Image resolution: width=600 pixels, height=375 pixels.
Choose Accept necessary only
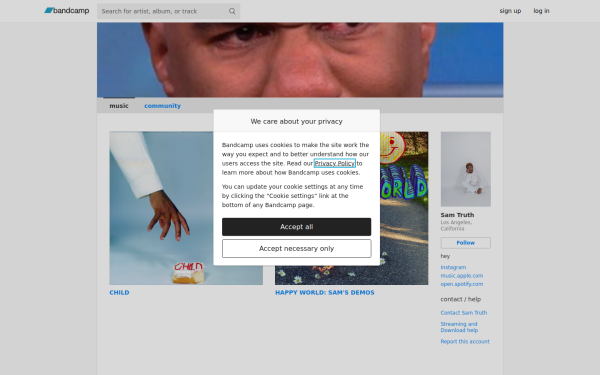[297, 249]
